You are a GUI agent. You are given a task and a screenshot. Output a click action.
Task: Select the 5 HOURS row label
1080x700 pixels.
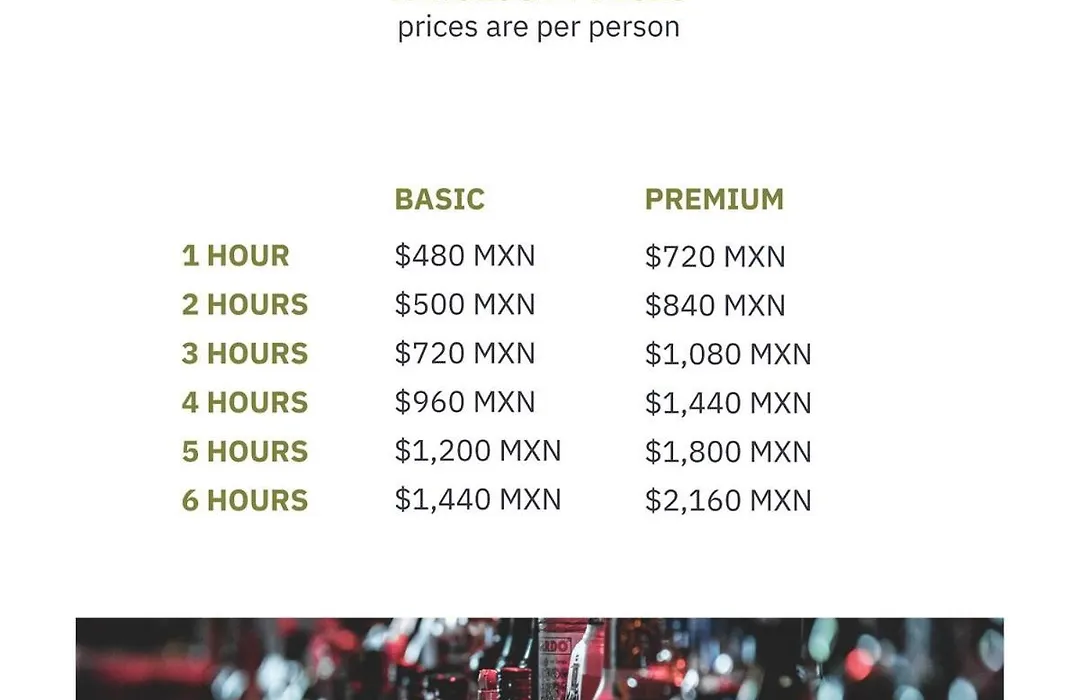[x=245, y=452]
